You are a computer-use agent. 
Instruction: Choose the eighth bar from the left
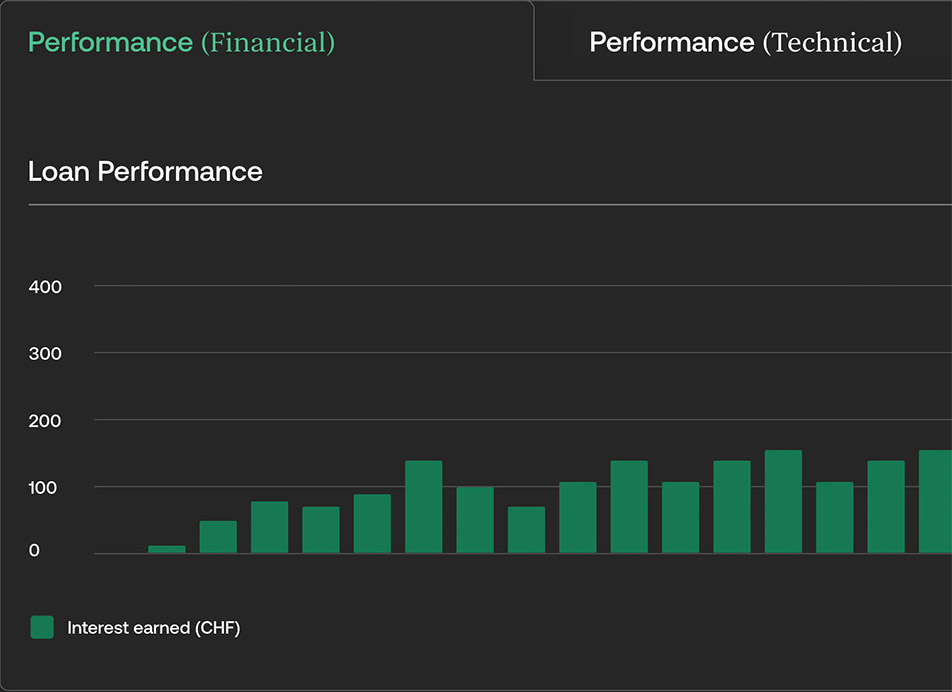pyautogui.click(x=526, y=530)
